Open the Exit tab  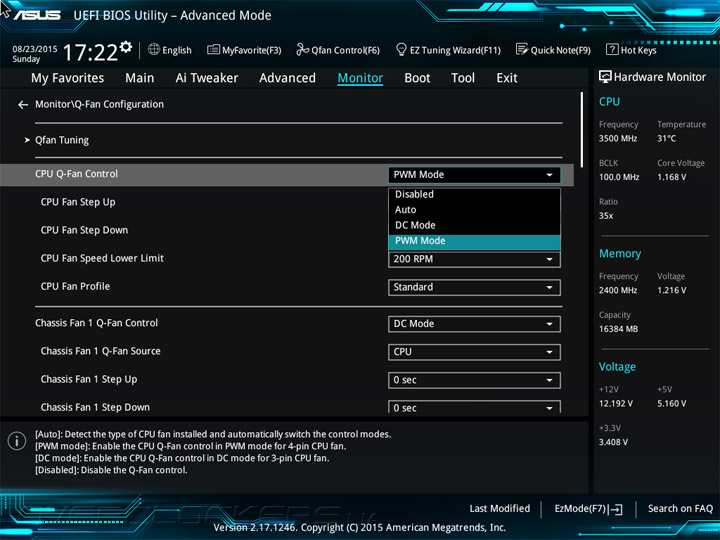coord(507,78)
